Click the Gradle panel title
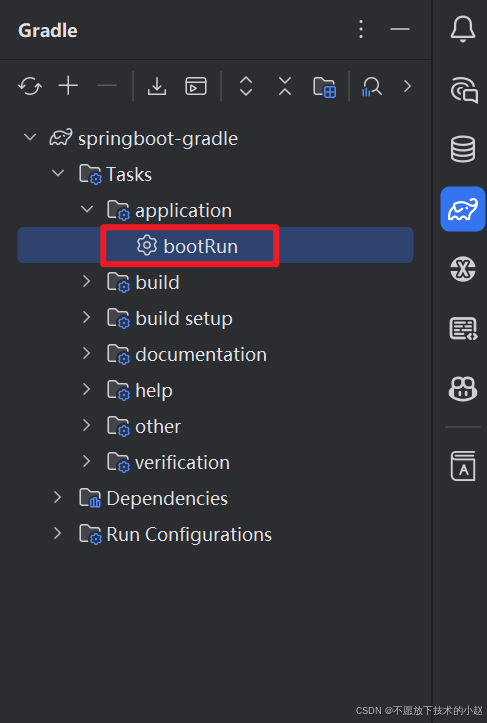487x723 pixels. [48, 30]
